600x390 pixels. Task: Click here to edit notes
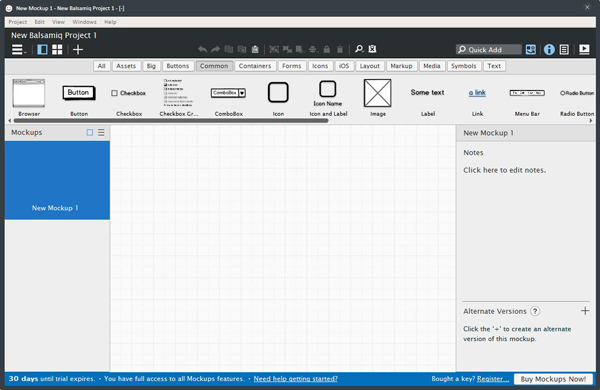pos(504,170)
